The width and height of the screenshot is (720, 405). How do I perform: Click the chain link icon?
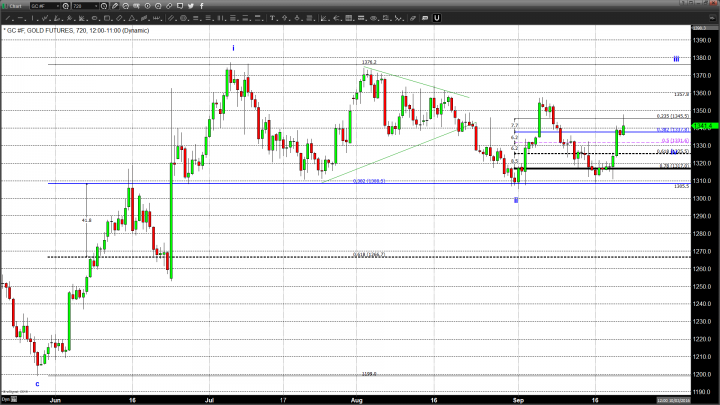pos(169,6)
